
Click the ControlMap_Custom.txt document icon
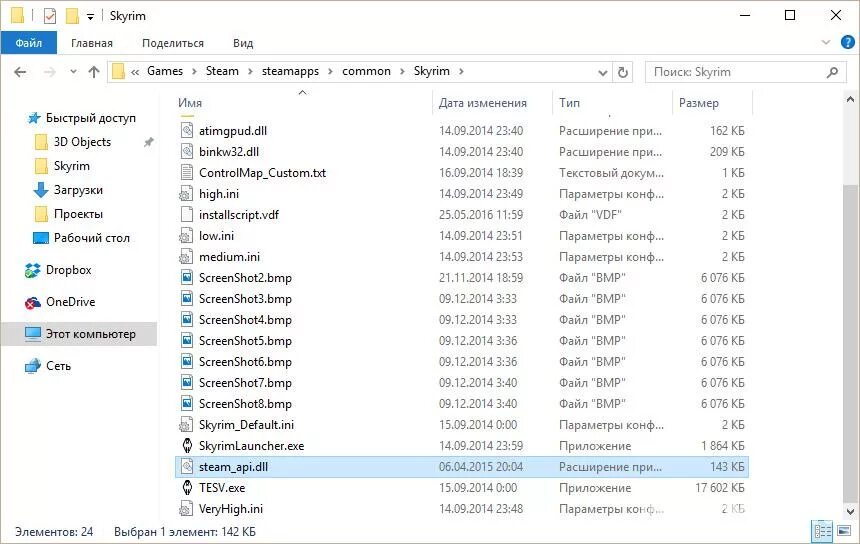[x=187, y=172]
